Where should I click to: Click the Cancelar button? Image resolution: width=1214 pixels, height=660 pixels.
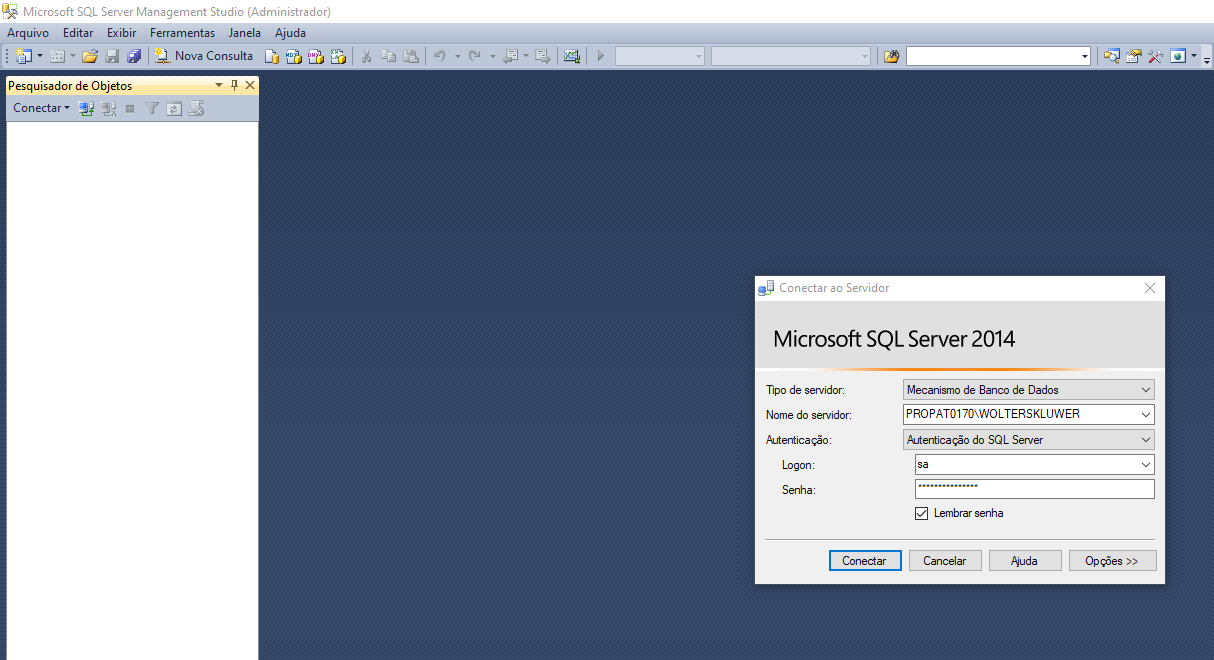click(x=945, y=561)
